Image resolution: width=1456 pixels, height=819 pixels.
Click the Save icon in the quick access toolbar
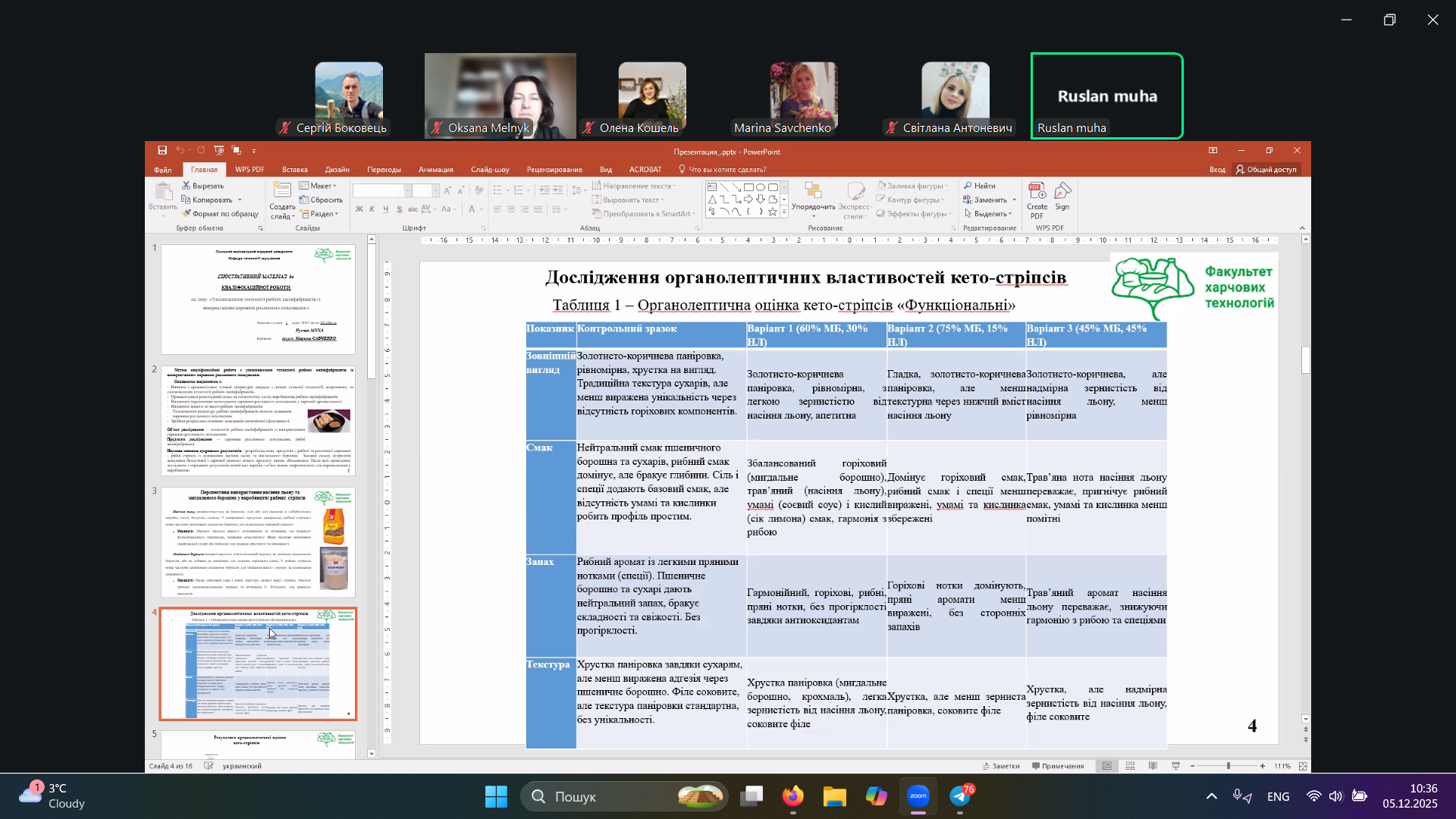coord(162,151)
